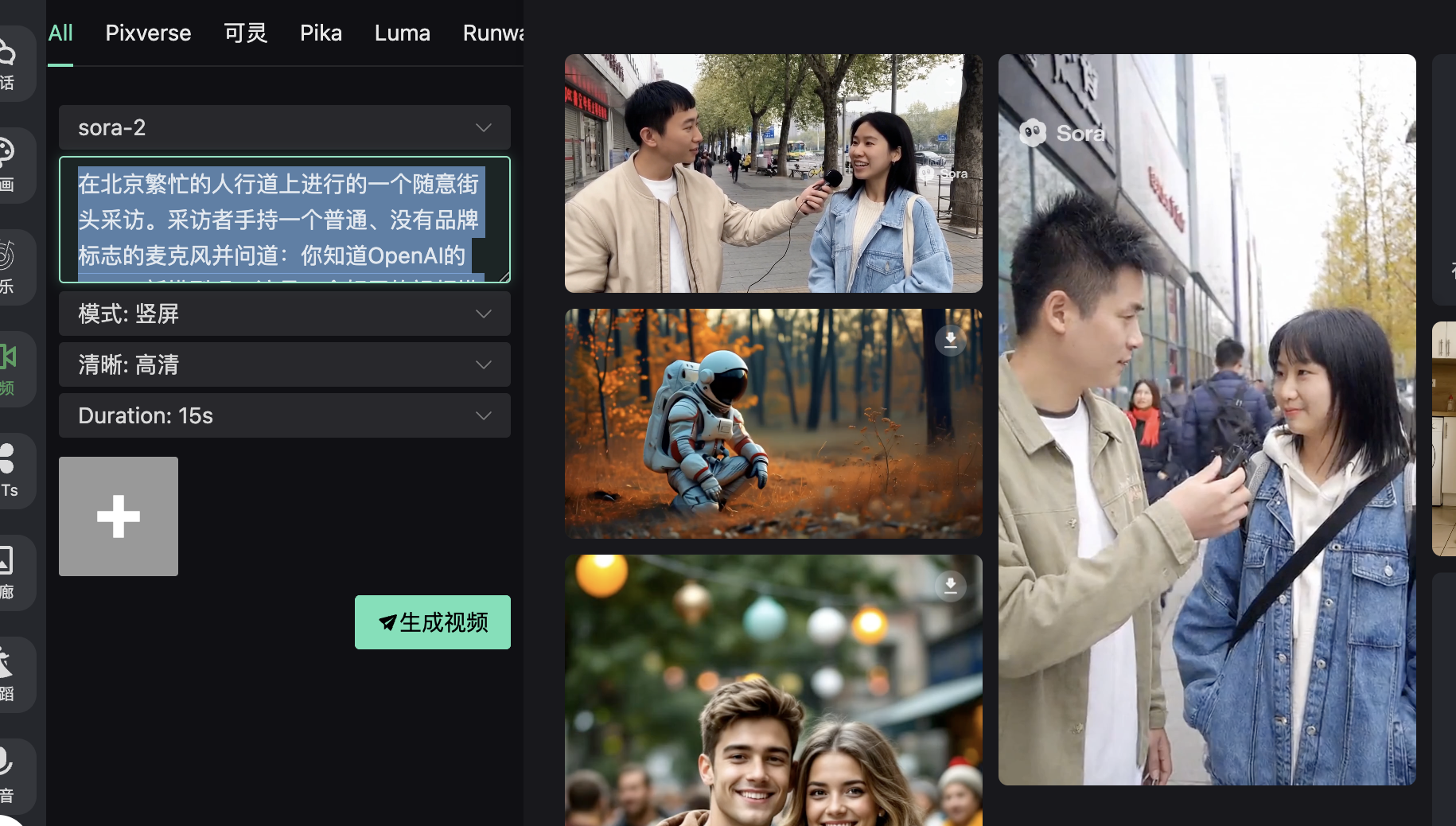The height and width of the screenshot is (826, 1456).
Task: Open the microphone audio section in sidebar
Action: [x=10, y=776]
